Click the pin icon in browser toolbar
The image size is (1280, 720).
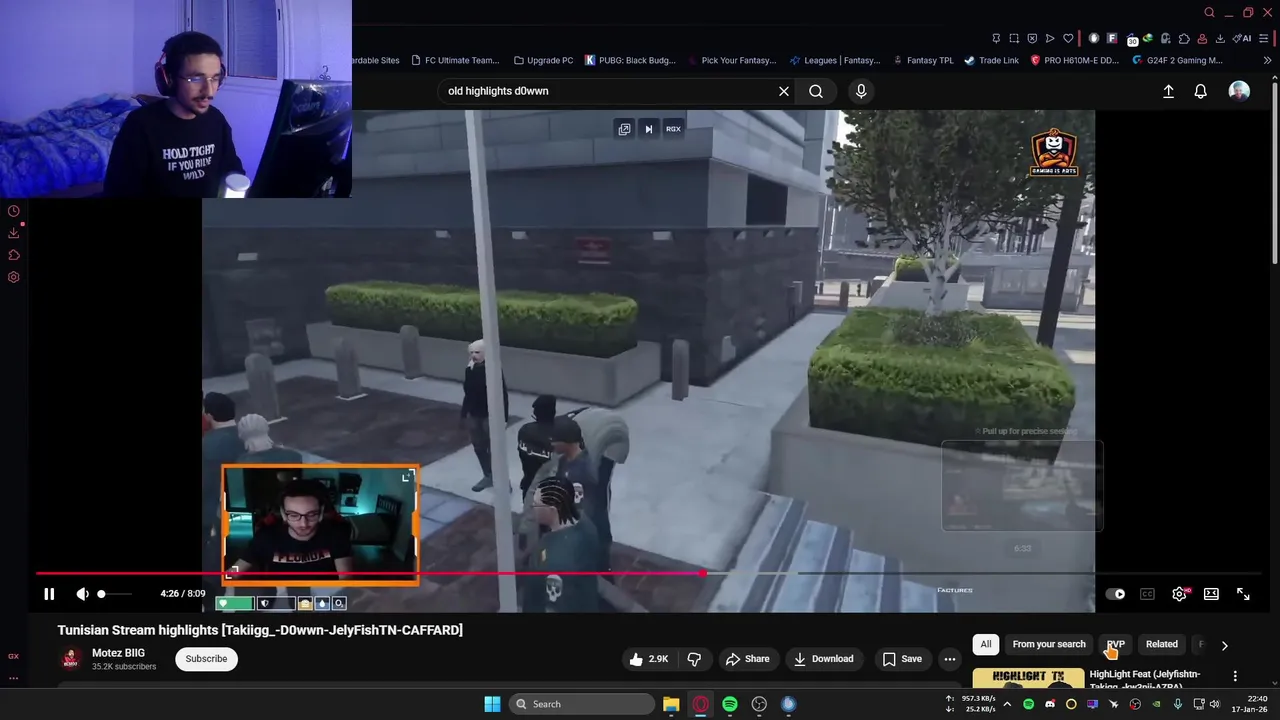pos(996,38)
